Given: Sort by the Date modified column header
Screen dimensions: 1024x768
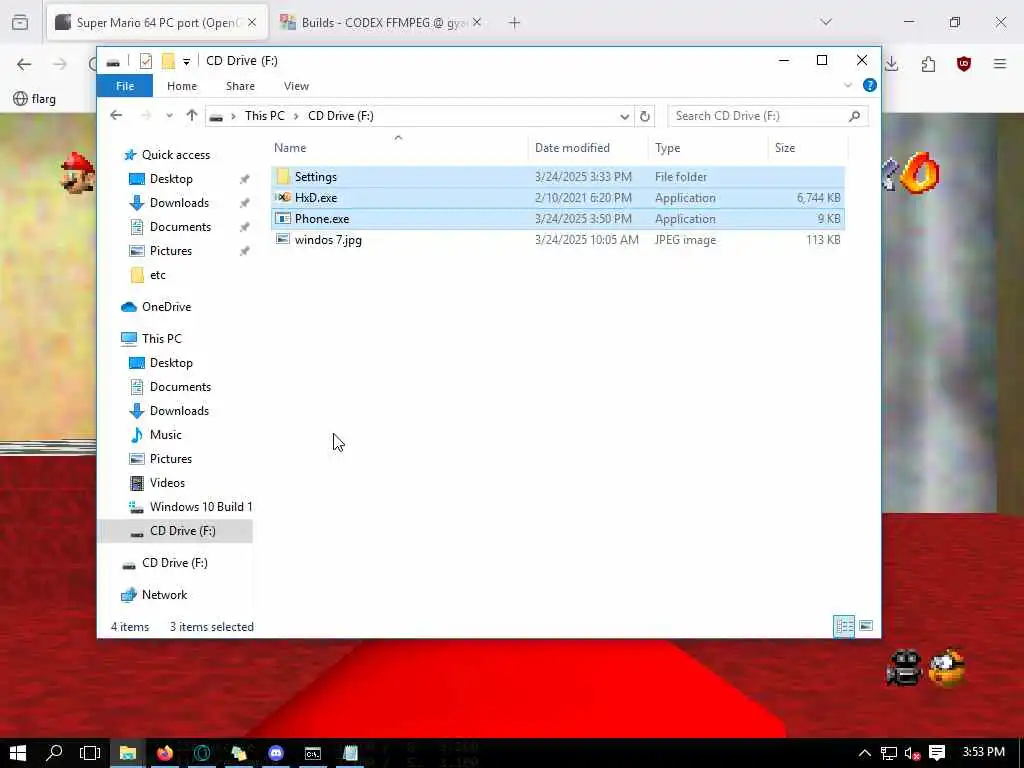Looking at the screenshot, I should 572,148.
